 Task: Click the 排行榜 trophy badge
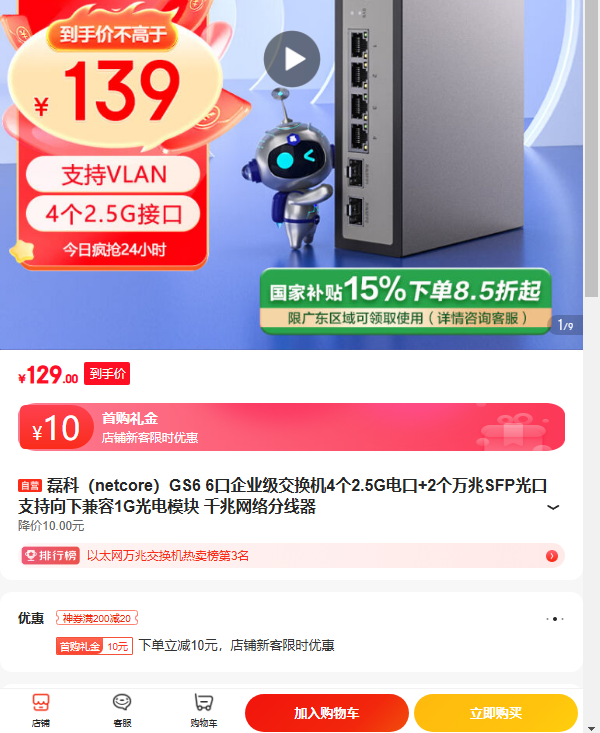pos(51,555)
